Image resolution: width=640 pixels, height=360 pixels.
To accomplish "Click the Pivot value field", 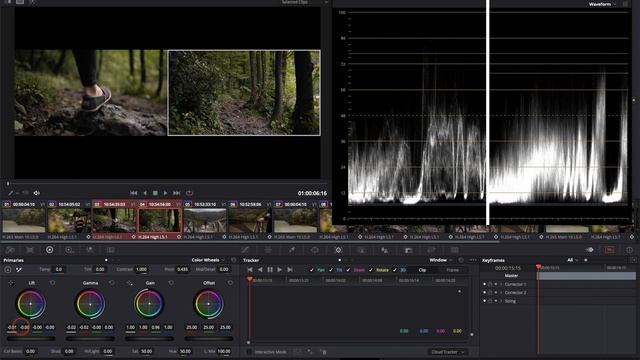I will tap(183, 269).
